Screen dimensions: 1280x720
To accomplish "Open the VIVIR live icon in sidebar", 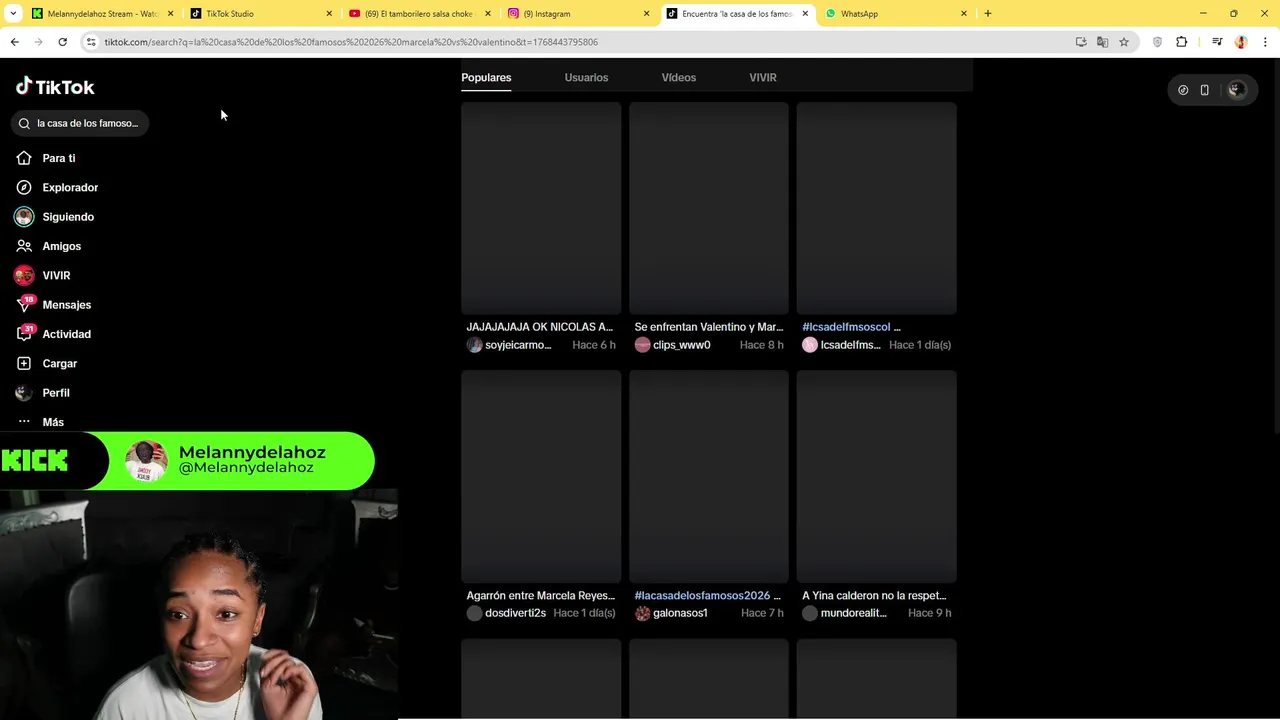I will 24,275.
